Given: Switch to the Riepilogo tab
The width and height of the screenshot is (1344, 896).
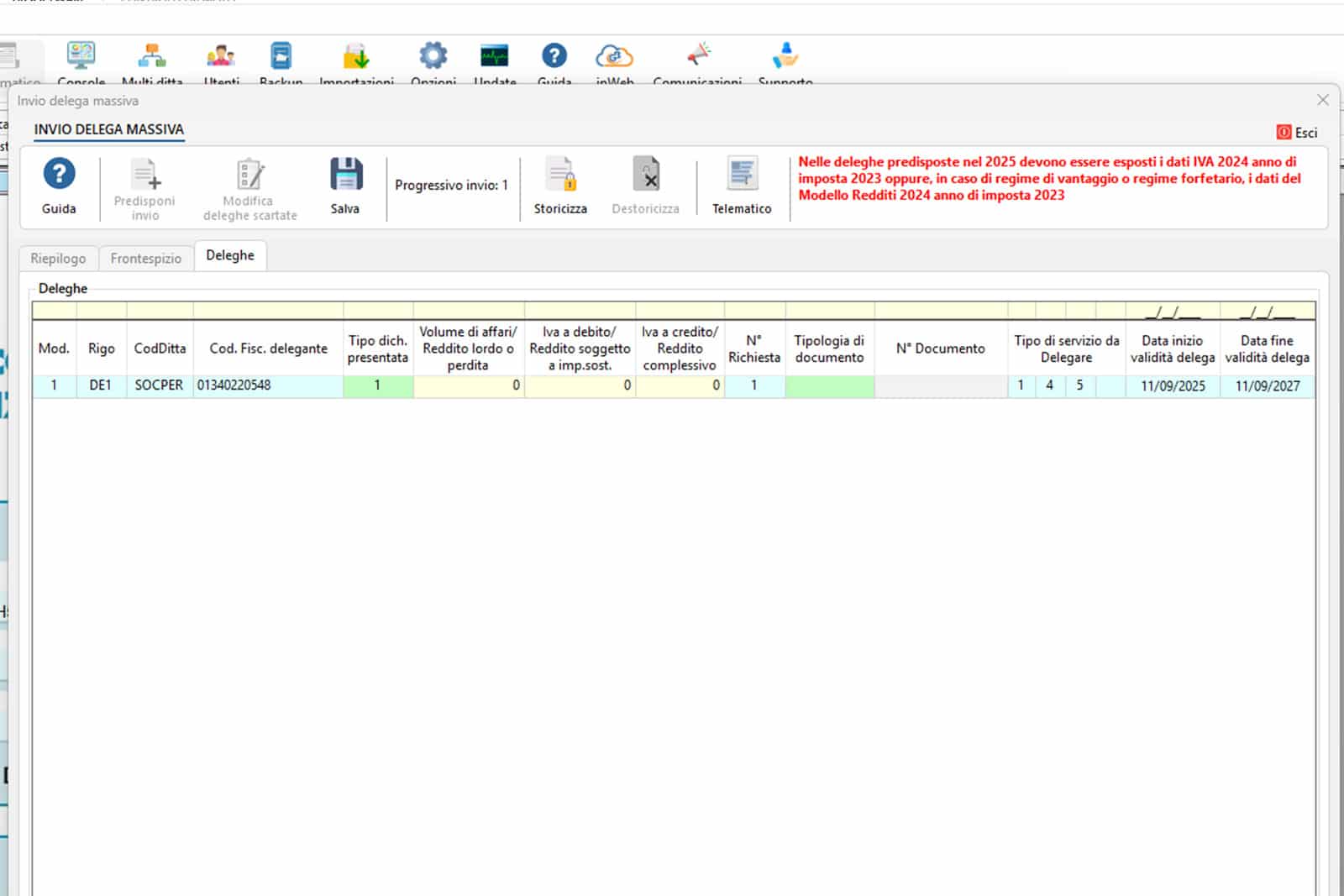Looking at the screenshot, I should (x=58, y=258).
